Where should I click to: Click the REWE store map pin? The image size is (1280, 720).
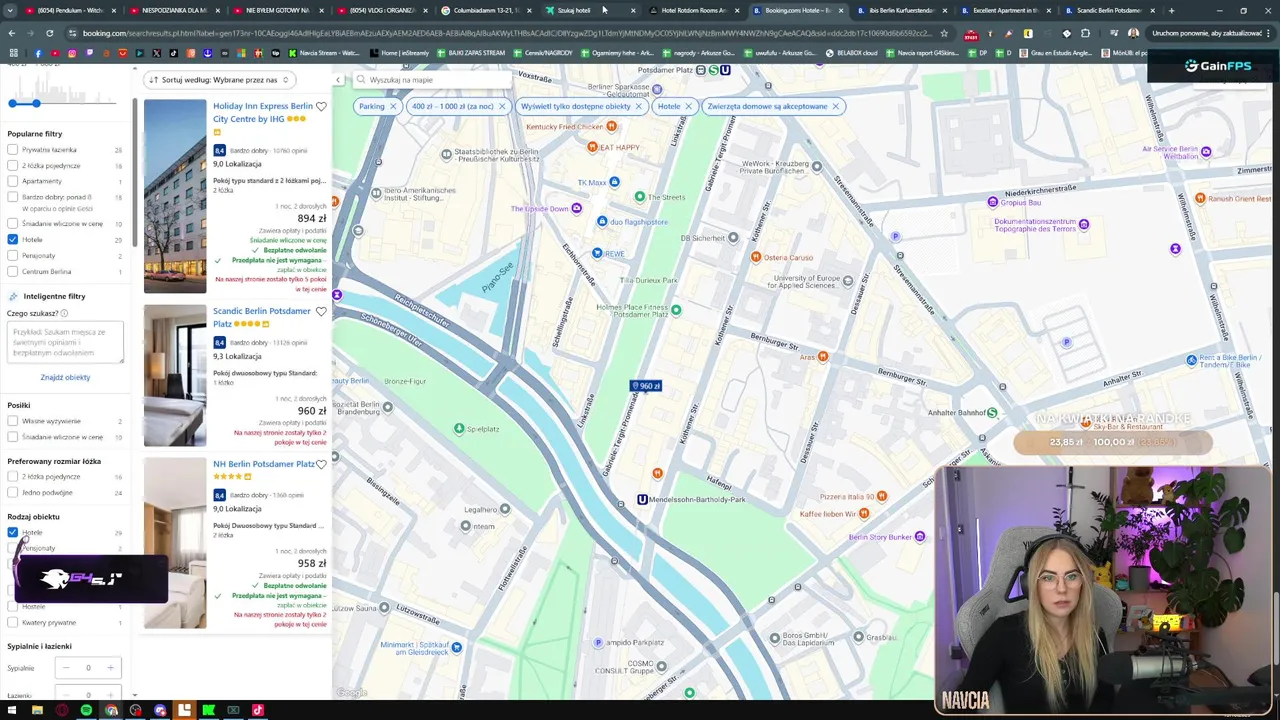597,253
